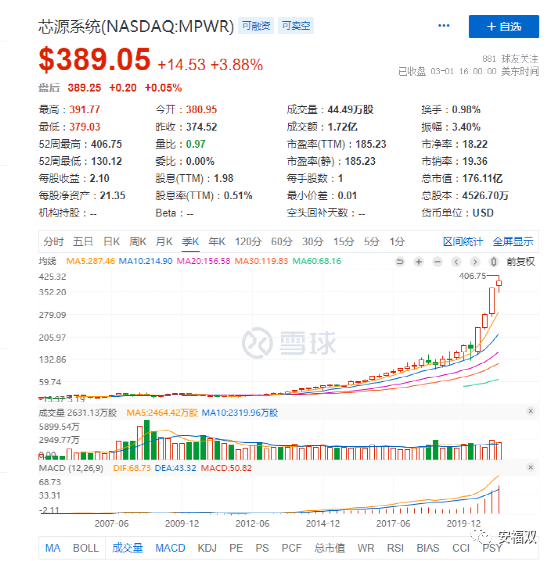Open 全屏显示 fullscreen chart
Viewport: 554px width, 561px height.
tap(513, 242)
